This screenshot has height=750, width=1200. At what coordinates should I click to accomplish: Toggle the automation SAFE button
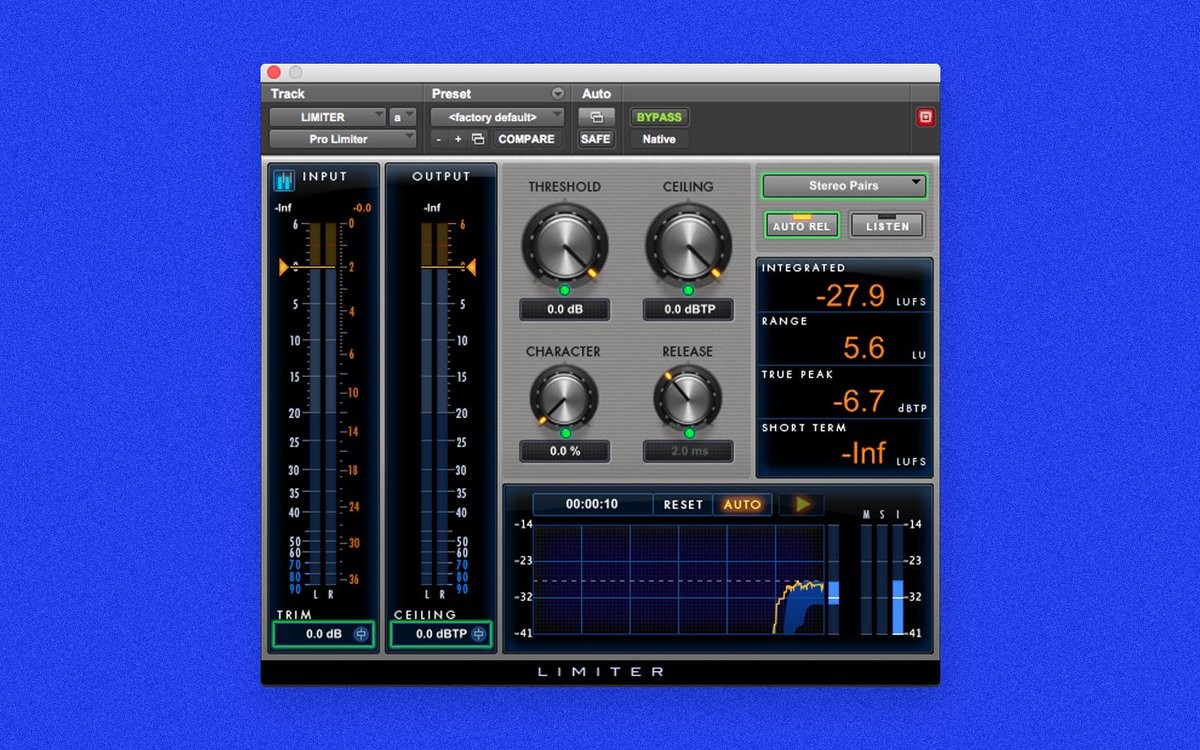[596, 139]
